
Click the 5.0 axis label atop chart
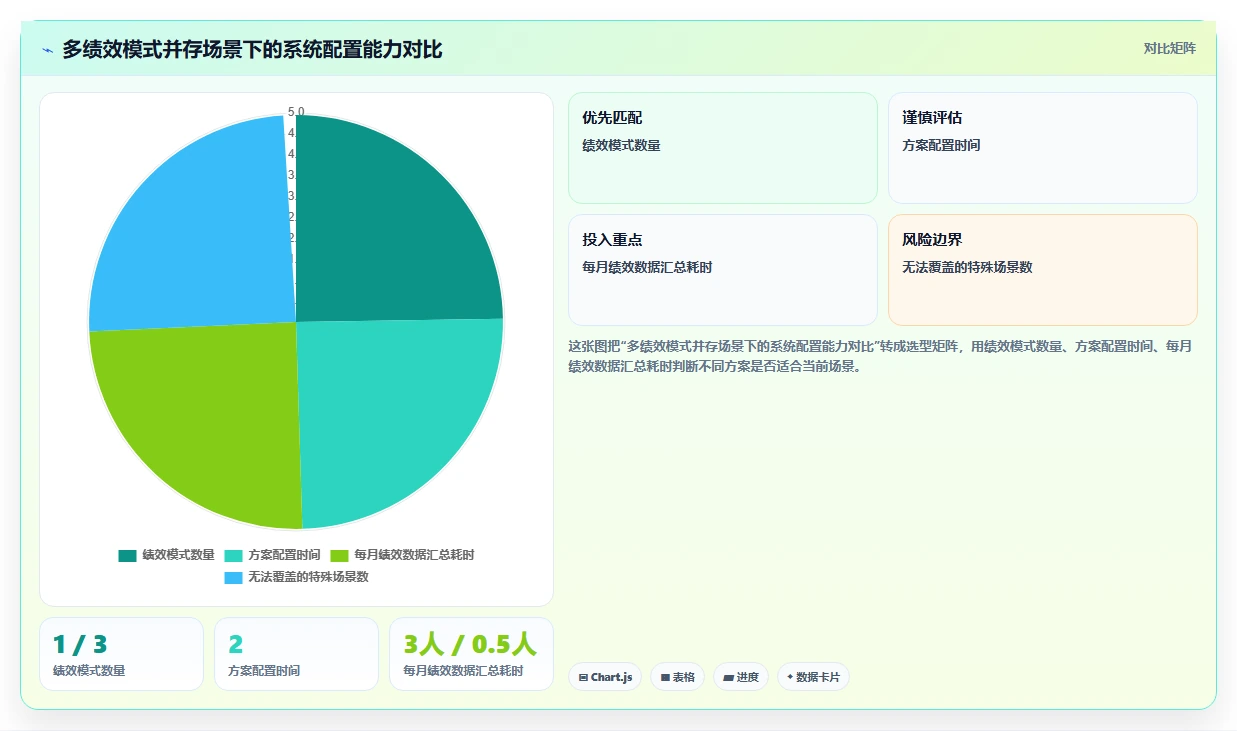click(296, 112)
